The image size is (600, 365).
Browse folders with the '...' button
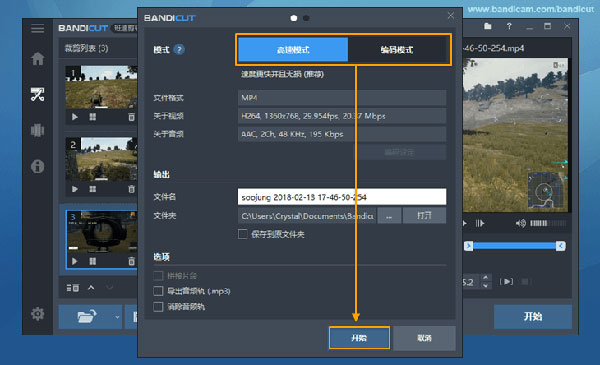pyautogui.click(x=389, y=216)
